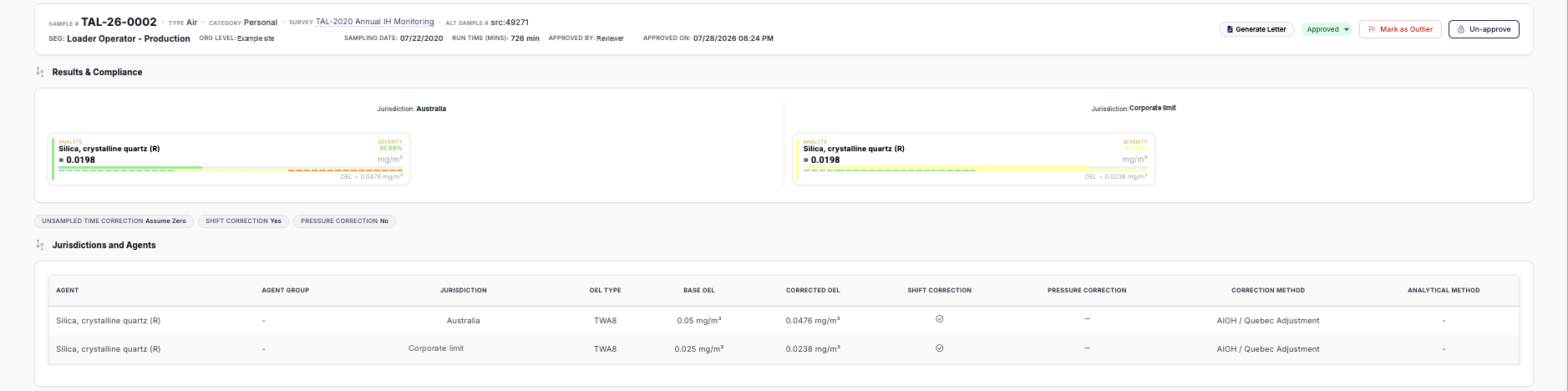Click AIOH / Quebec Adjustment in the Australia row
Image resolution: width=1568 pixels, height=391 pixels.
[1268, 321]
